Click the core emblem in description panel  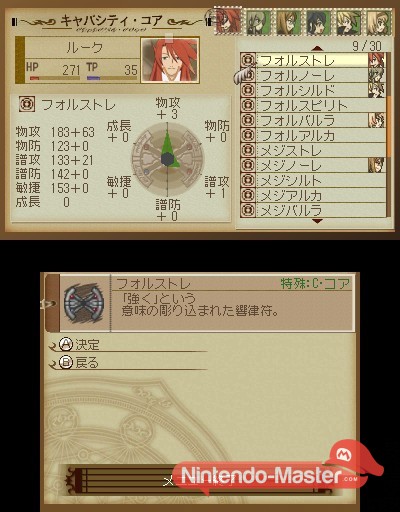[x=84, y=303]
